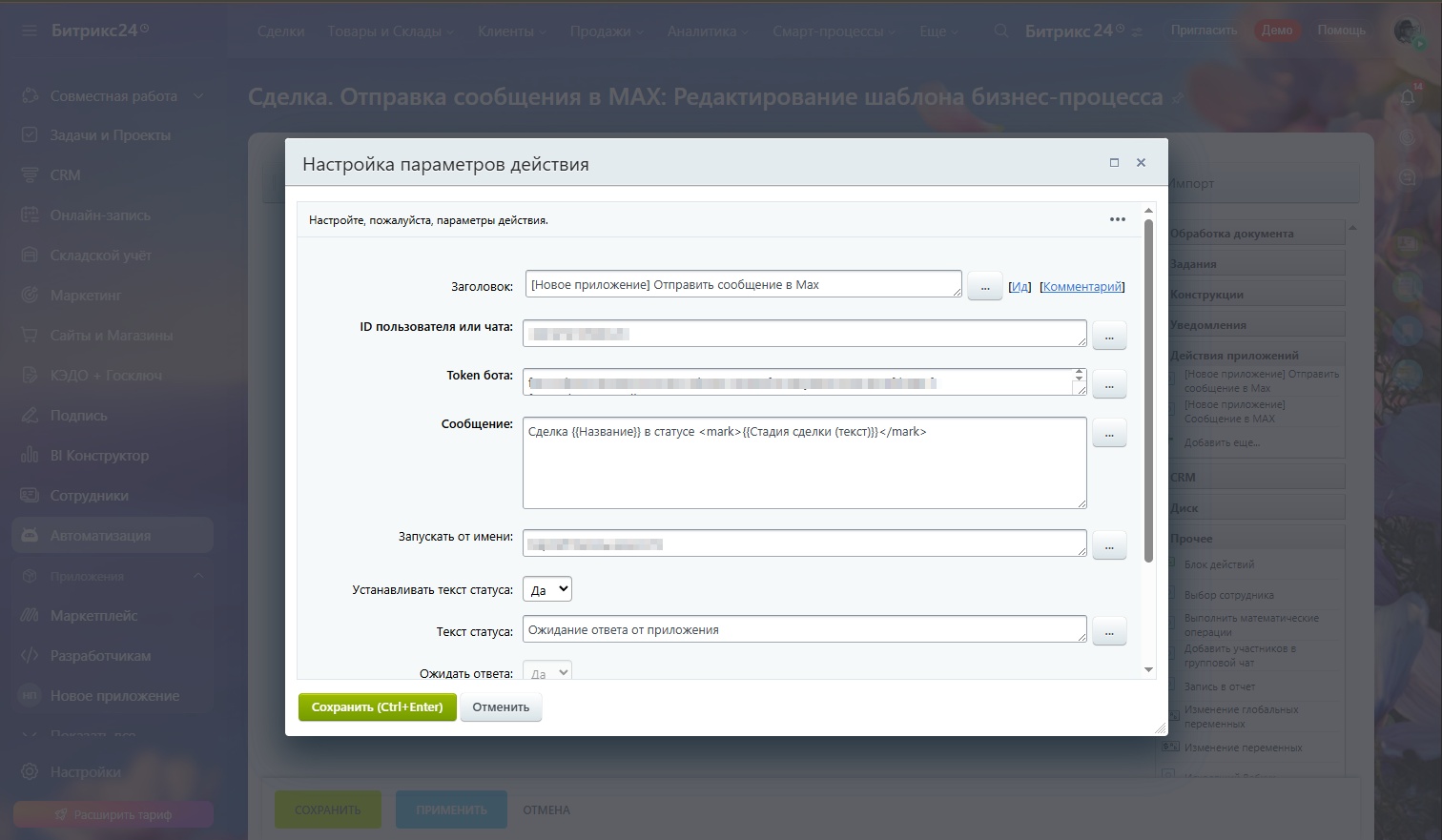
Task: Open the Ожидать ответа dropdown
Action: pyautogui.click(x=547, y=672)
